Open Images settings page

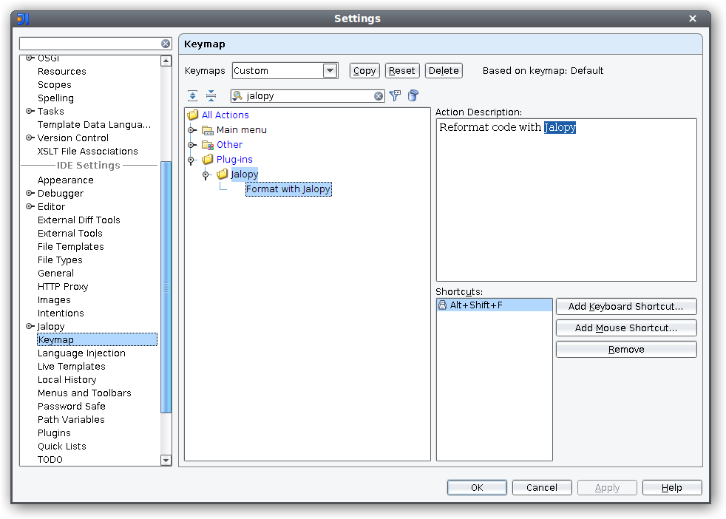(x=54, y=300)
